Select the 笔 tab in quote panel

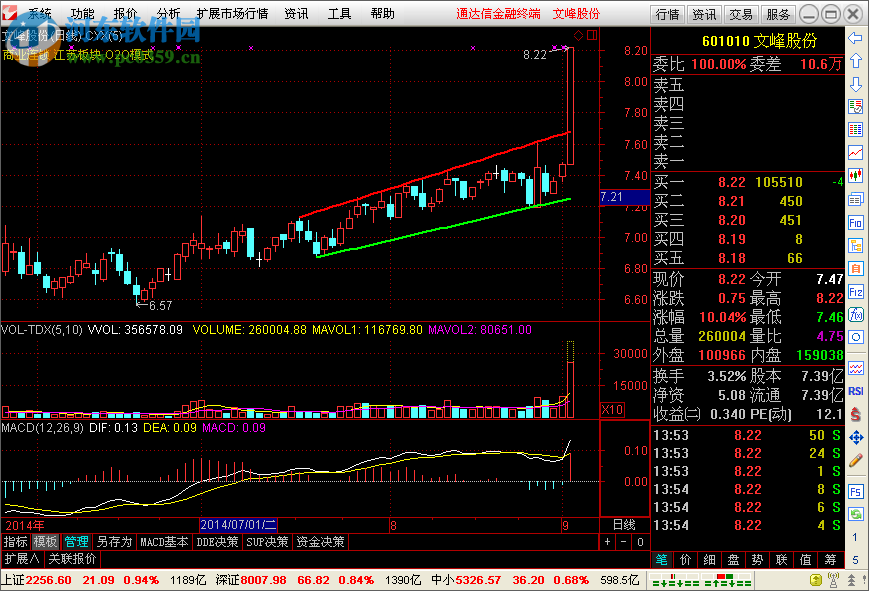coord(662,559)
